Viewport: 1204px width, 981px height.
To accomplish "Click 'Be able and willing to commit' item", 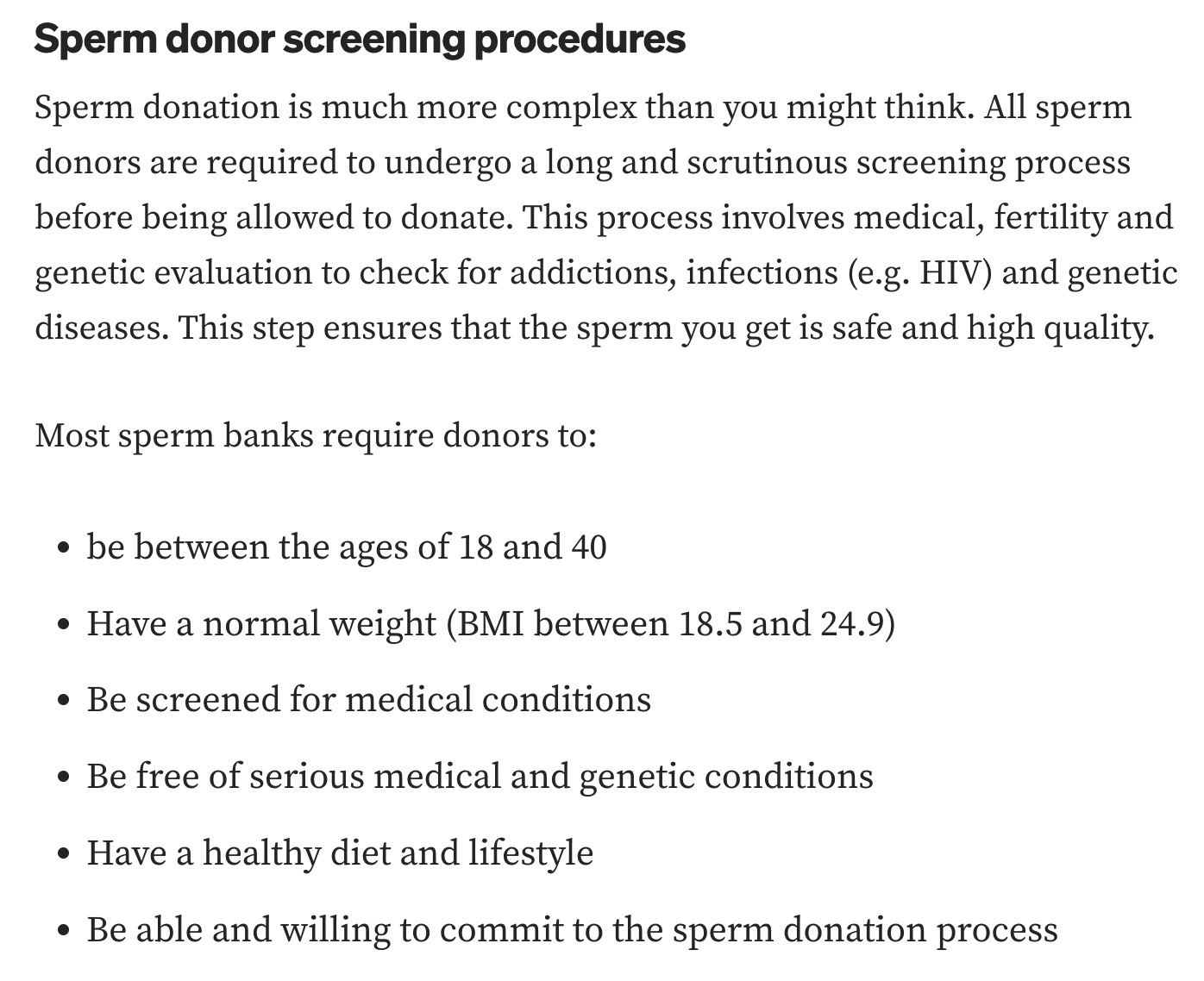I will point(573,929).
